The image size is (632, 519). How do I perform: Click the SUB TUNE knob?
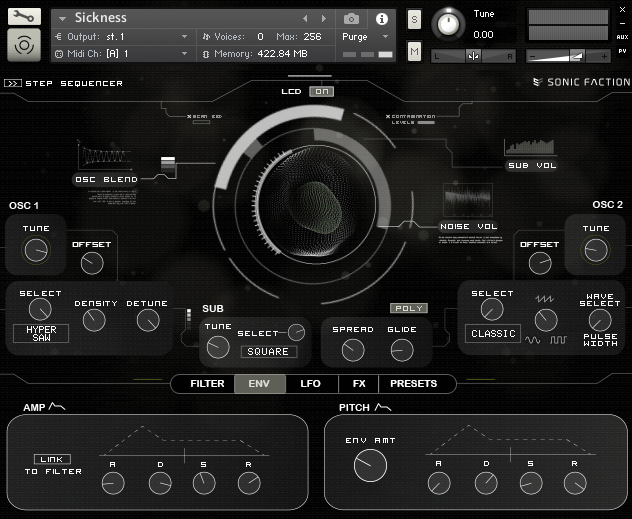(218, 347)
